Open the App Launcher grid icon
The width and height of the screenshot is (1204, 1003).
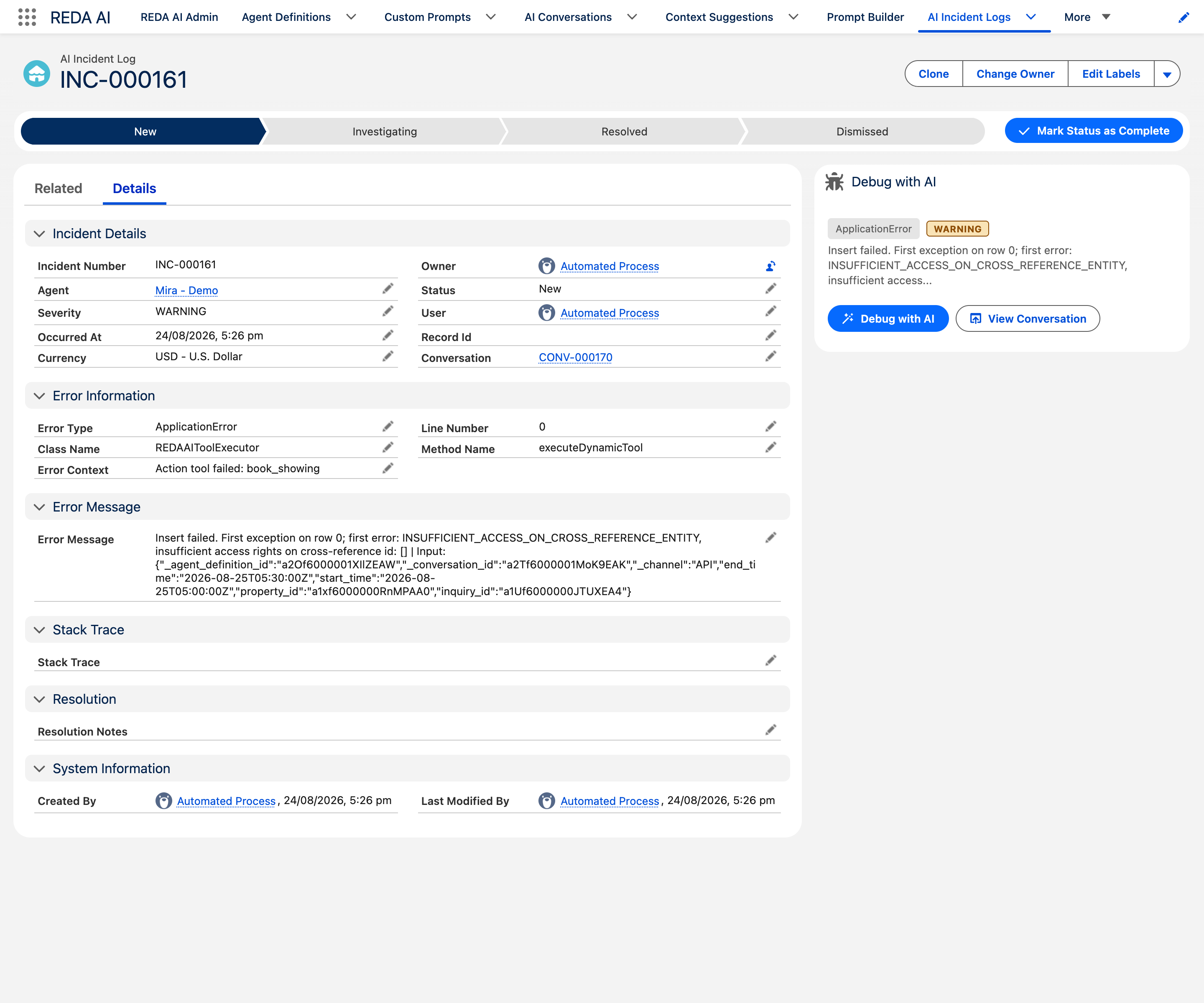27,17
